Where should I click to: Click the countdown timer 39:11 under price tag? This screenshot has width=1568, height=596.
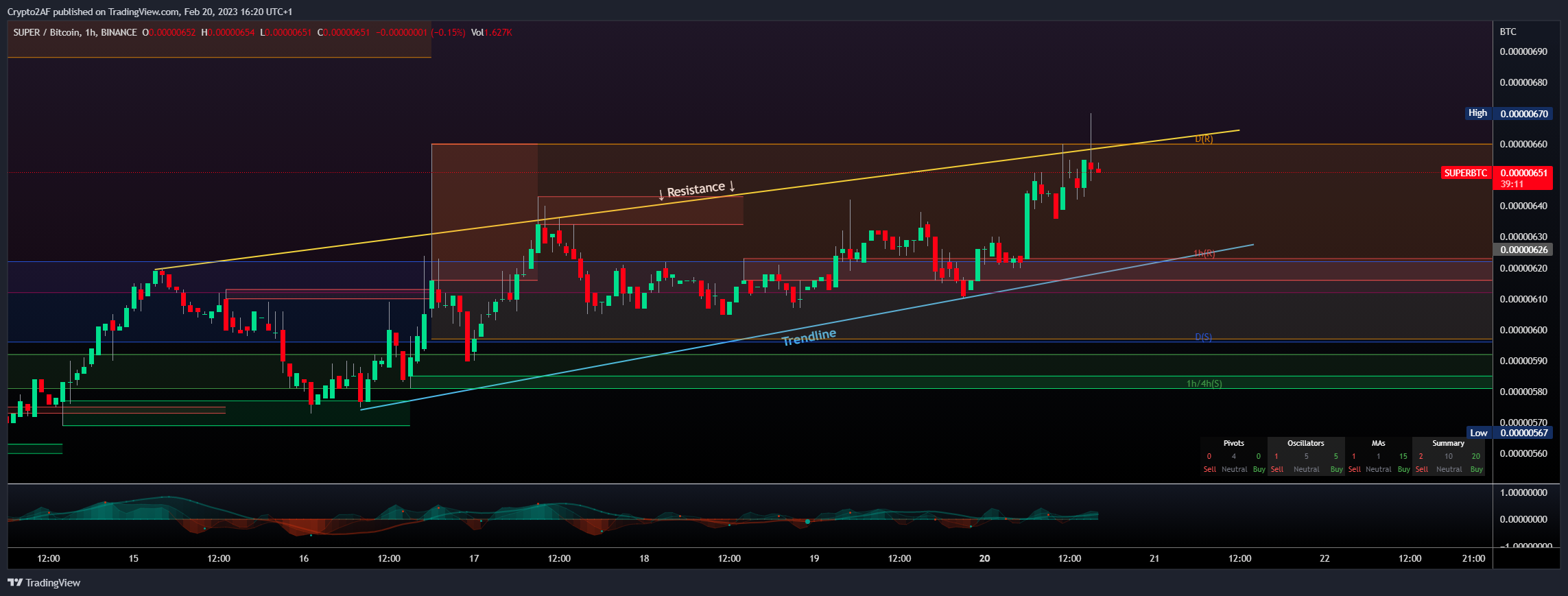tap(1512, 184)
